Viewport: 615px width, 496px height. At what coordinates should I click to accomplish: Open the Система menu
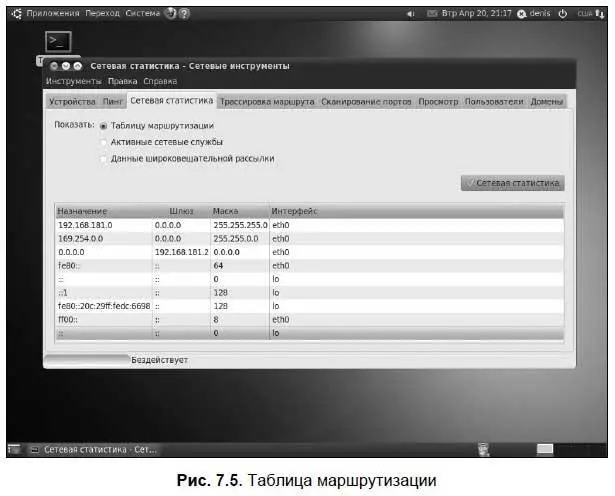click(x=143, y=13)
